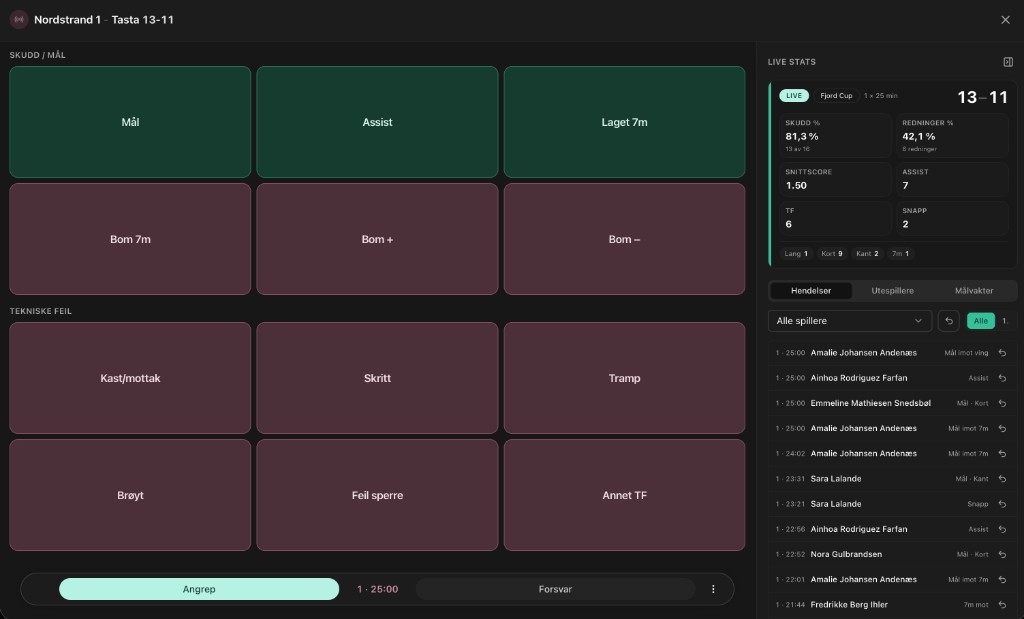The width and height of the screenshot is (1024, 619).
Task: Close the Nordstrand 1 – Tasta match window
Action: (1005, 20)
